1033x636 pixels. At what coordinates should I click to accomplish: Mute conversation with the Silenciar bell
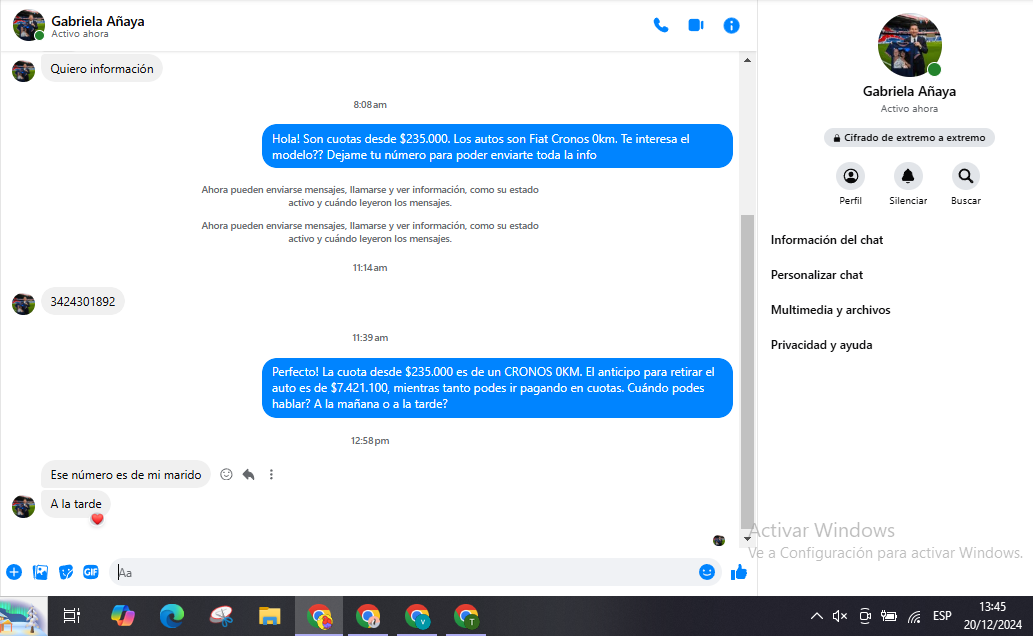pyautogui.click(x=908, y=177)
